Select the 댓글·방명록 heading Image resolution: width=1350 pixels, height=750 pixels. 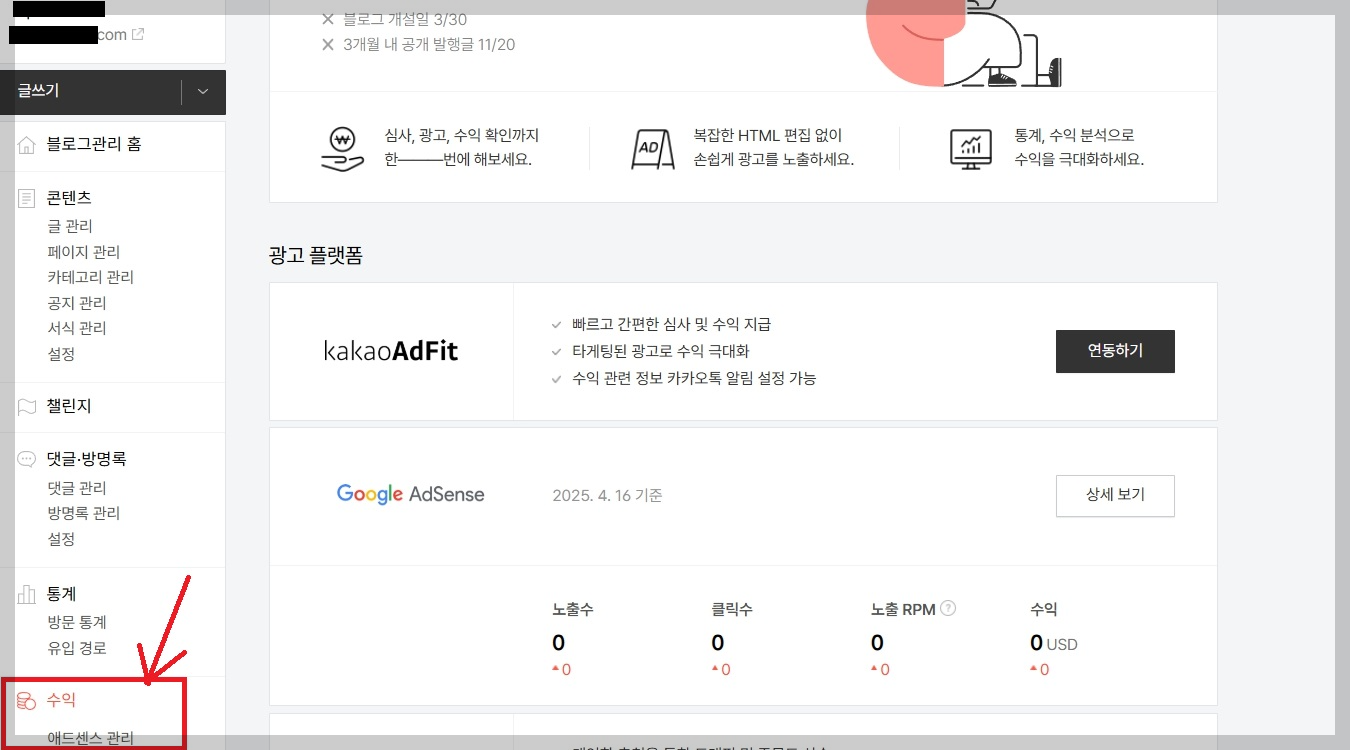point(86,459)
